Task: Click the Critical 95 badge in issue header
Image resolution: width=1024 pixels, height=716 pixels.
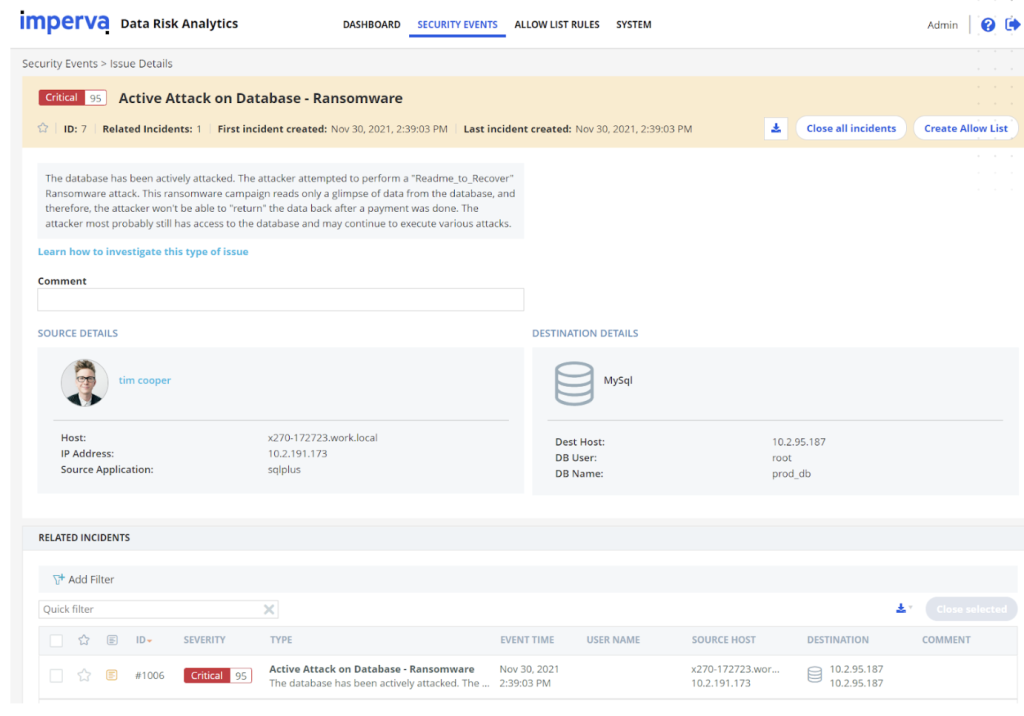Action: click(x=72, y=97)
